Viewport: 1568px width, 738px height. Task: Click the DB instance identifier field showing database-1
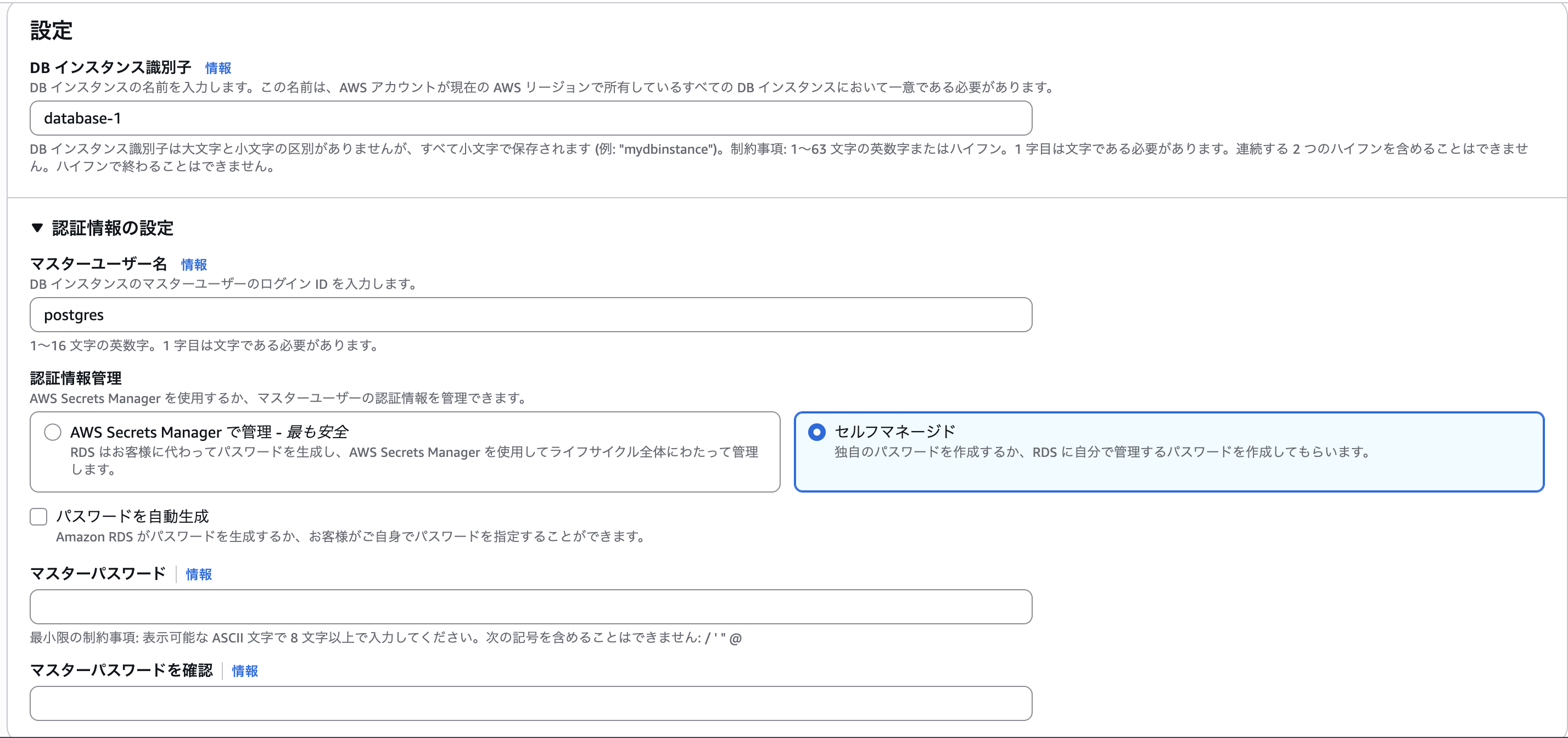pyautogui.click(x=530, y=118)
